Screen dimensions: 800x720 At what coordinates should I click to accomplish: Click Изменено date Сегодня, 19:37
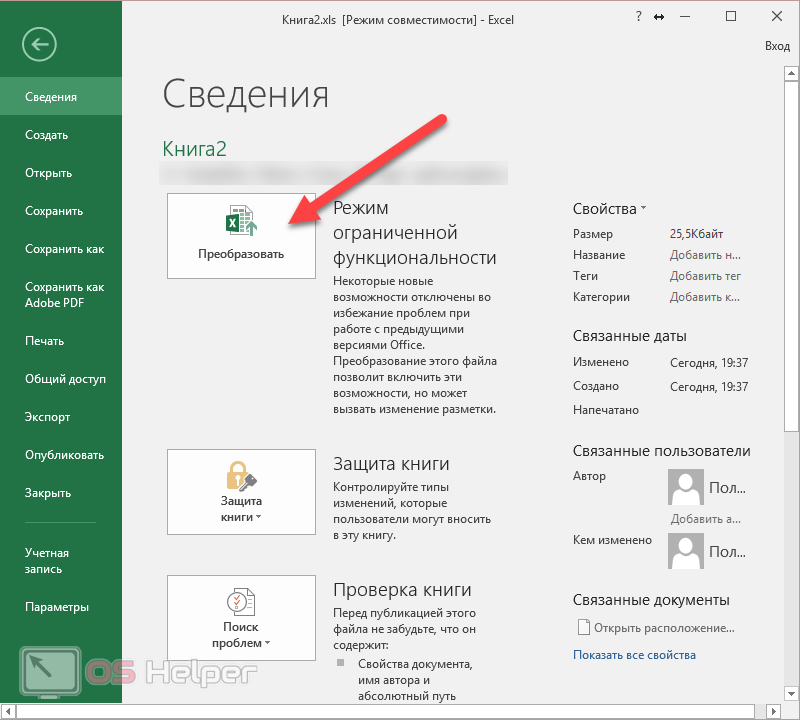709,362
